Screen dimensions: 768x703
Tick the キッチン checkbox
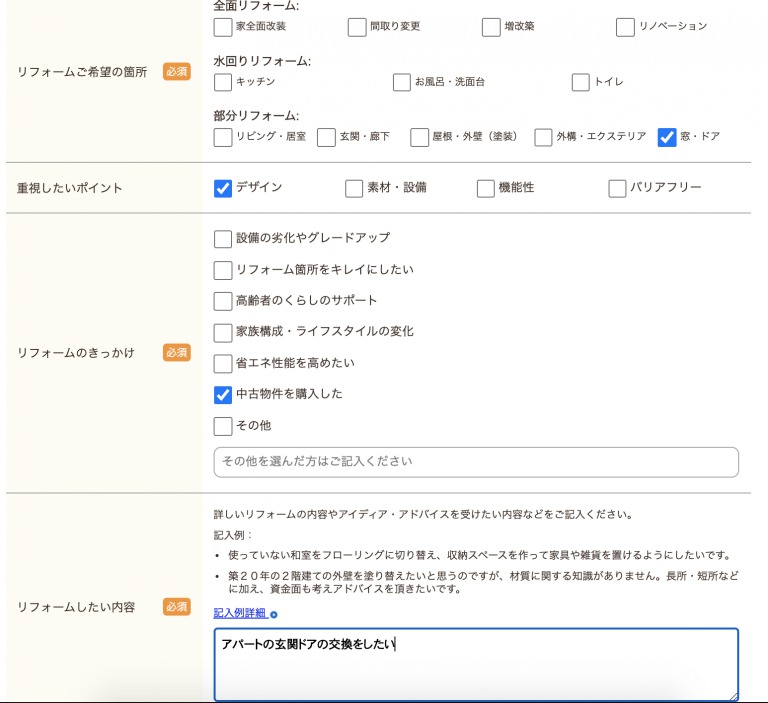(223, 82)
